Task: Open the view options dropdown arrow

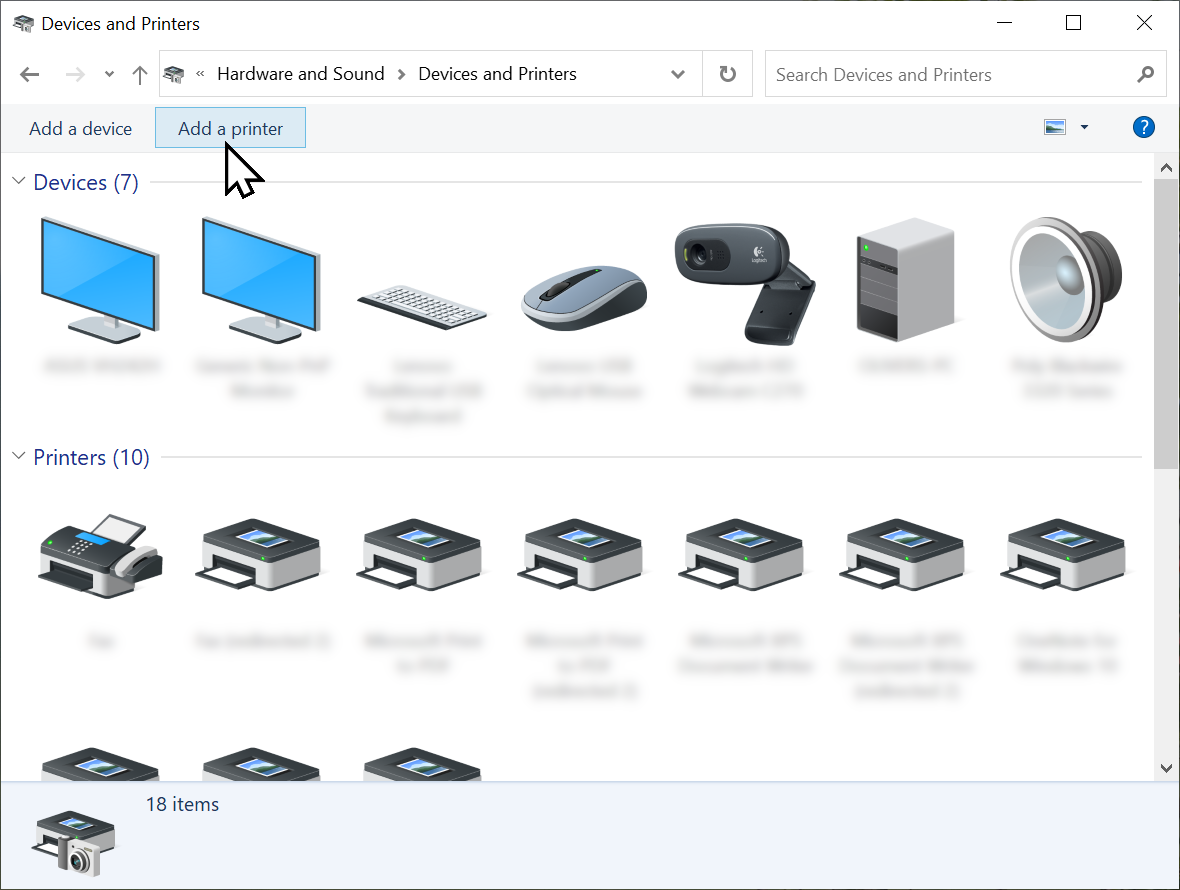Action: (1084, 128)
